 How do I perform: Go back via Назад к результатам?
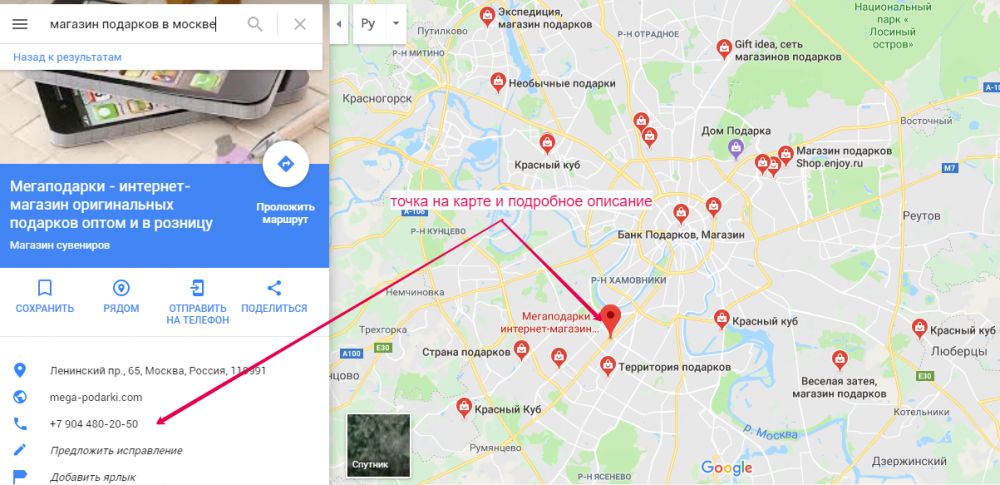(x=67, y=57)
